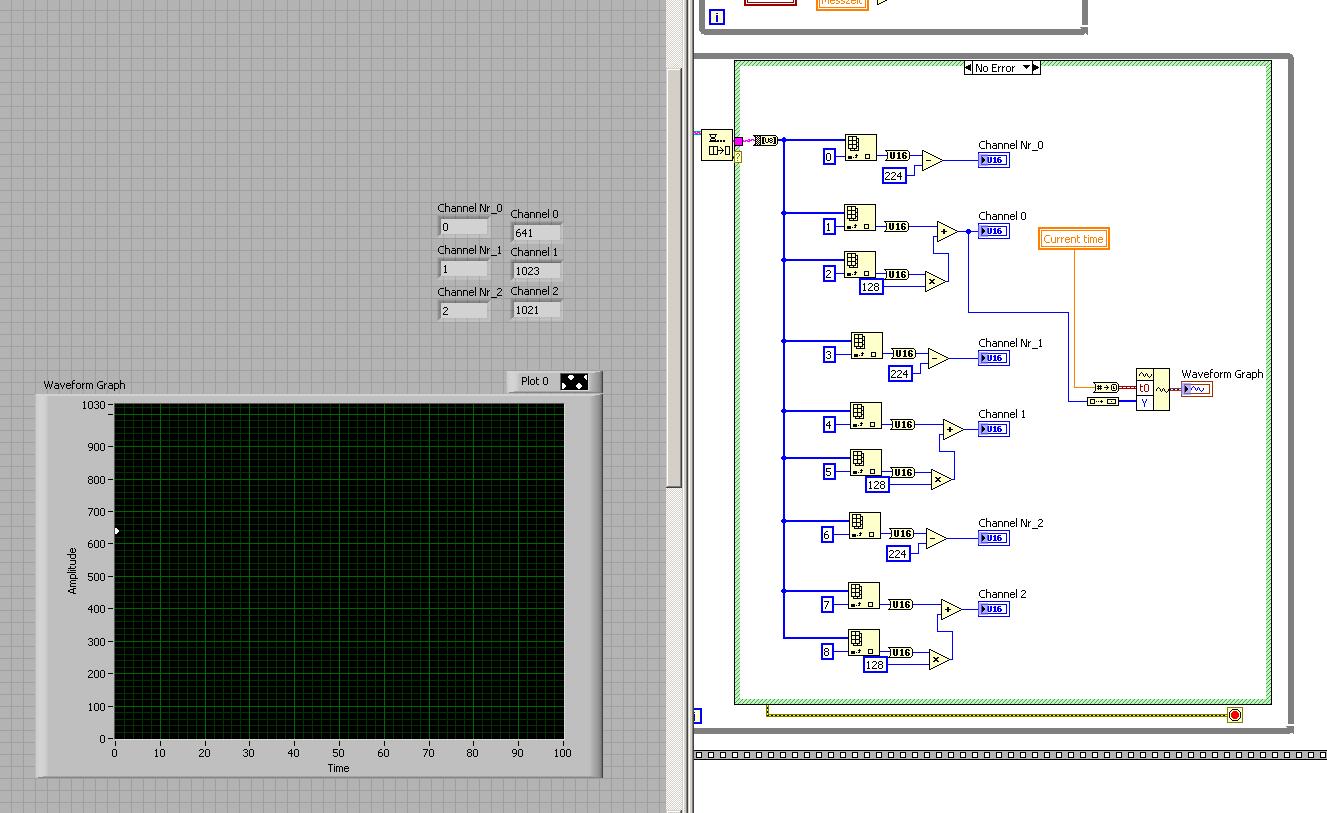Click the Build Waveform node
This screenshot has height=813, width=1327.
tap(1152, 389)
